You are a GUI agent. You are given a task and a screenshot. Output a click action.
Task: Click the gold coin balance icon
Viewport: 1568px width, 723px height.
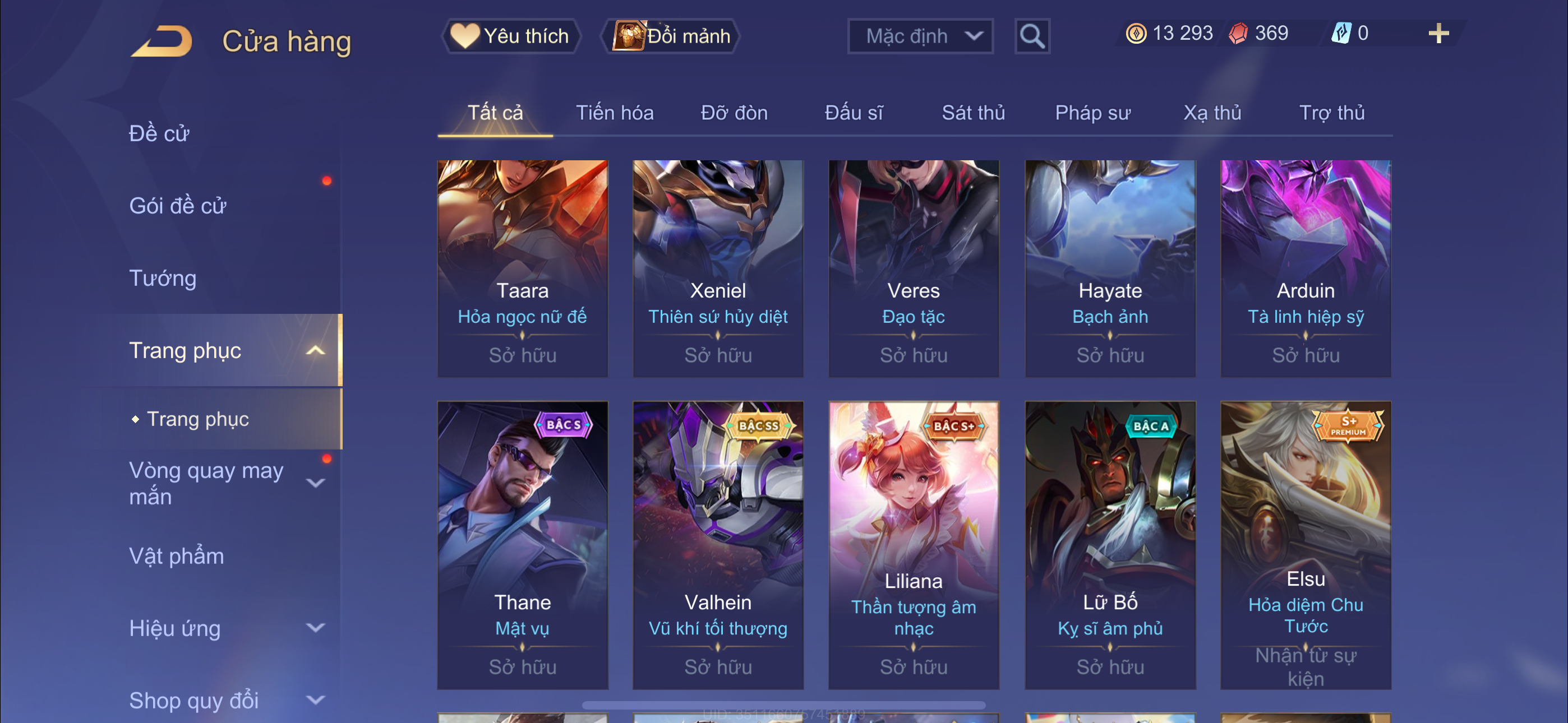click(1136, 34)
